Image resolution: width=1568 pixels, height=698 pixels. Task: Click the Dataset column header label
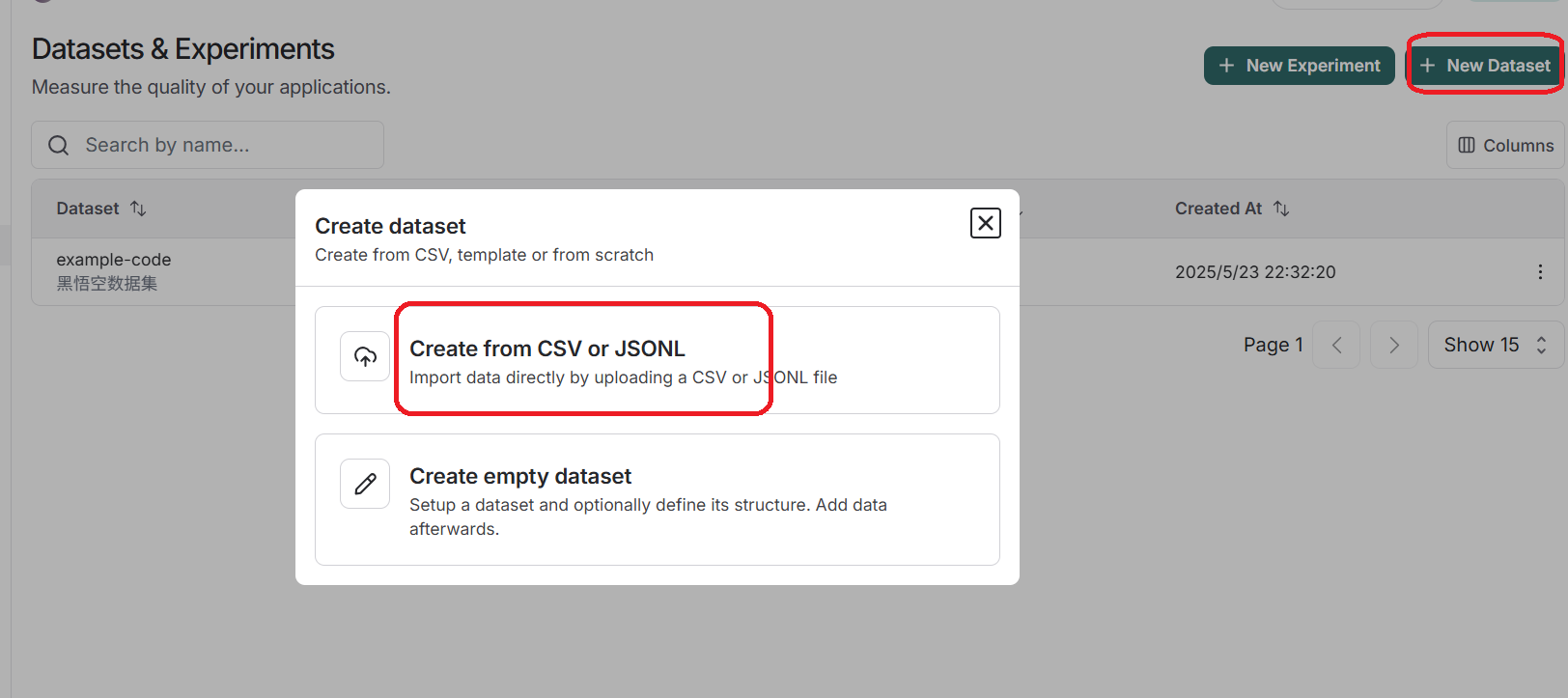click(x=88, y=209)
